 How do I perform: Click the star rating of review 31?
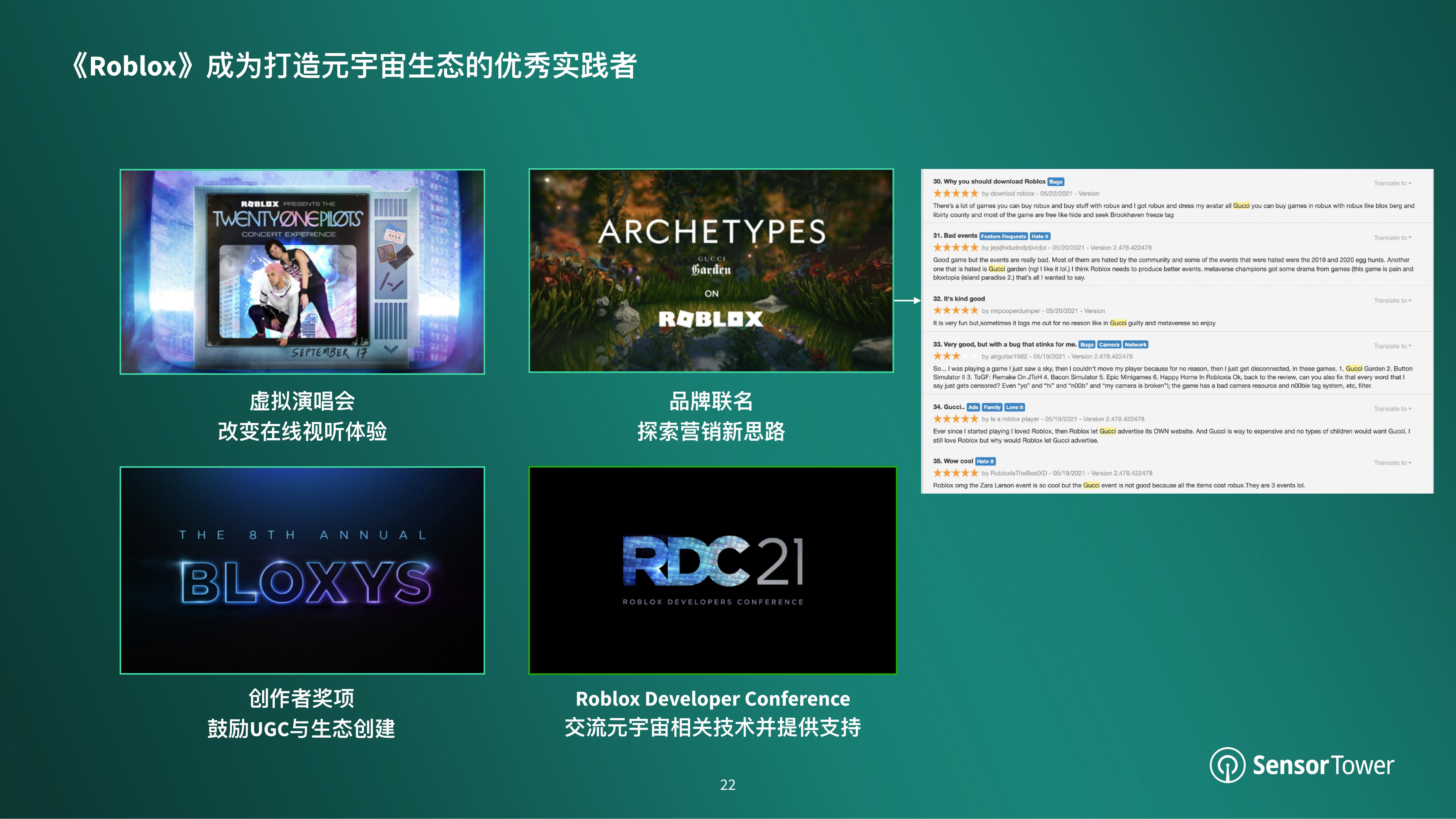(955, 248)
